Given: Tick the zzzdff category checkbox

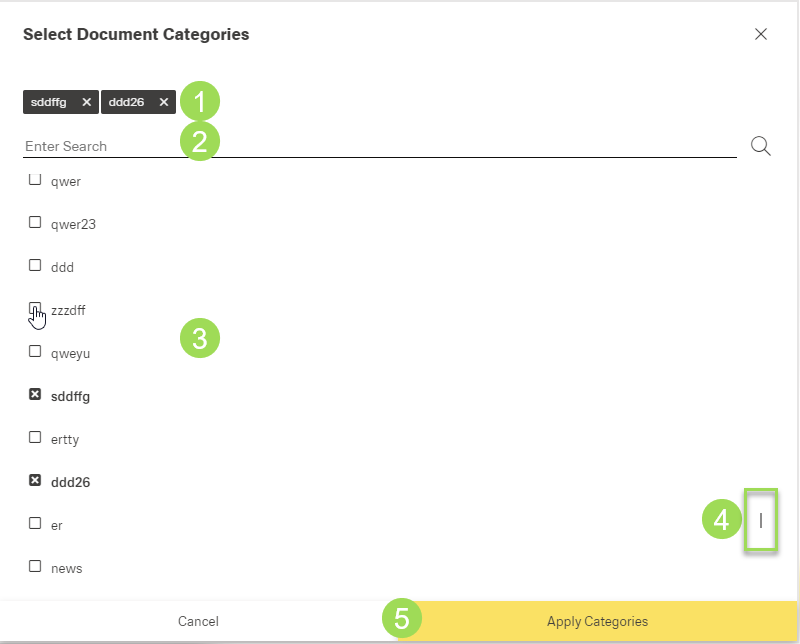Looking at the screenshot, I should point(35,309).
